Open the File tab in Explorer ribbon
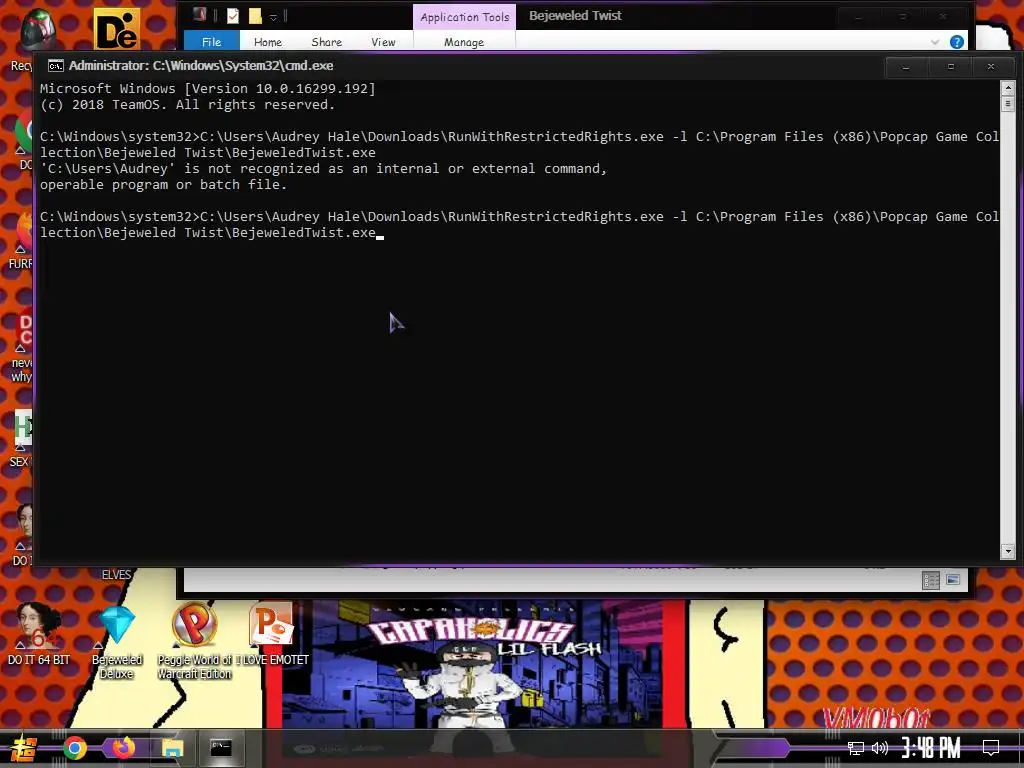The width and height of the screenshot is (1024, 768). [x=212, y=42]
